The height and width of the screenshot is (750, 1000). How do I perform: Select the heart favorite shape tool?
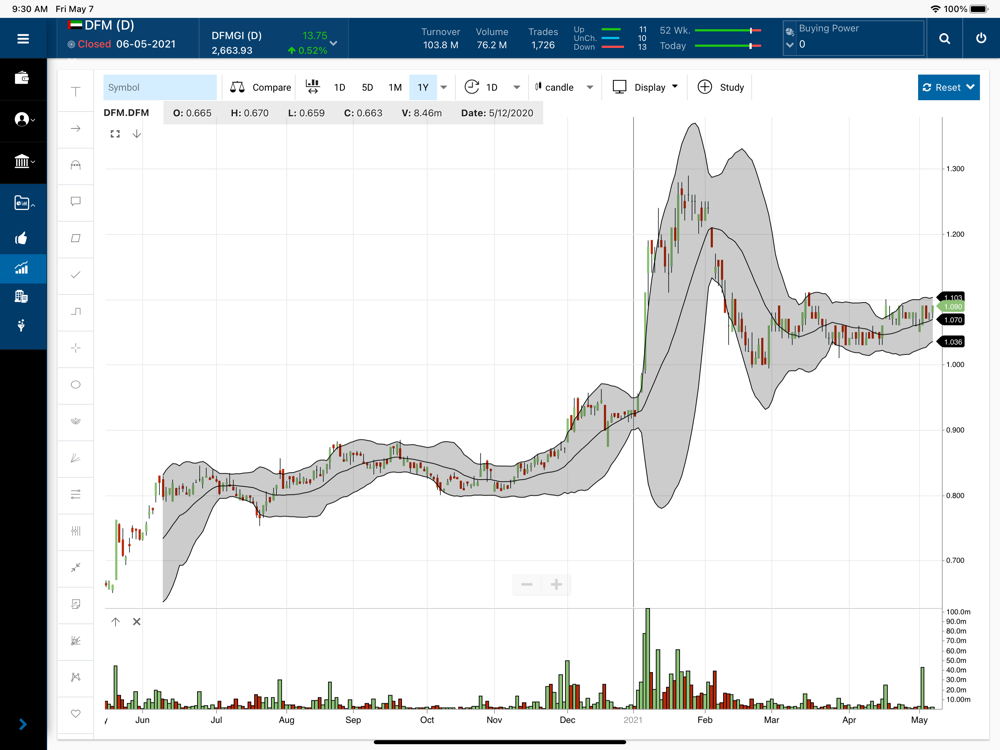76,714
